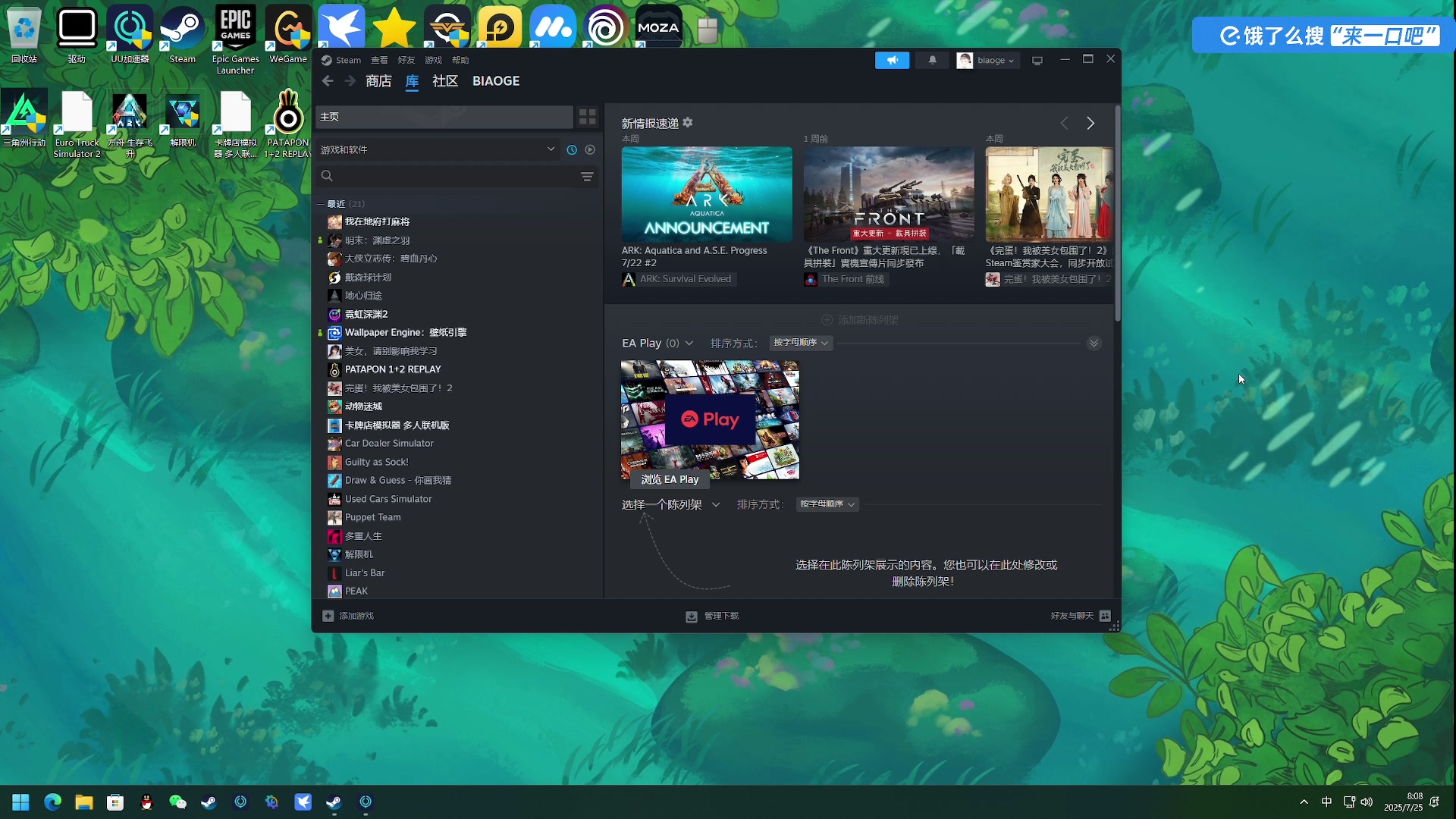Change the second shelf's 按字母顺序 sort
This screenshot has width=1456, height=819.
click(x=827, y=504)
